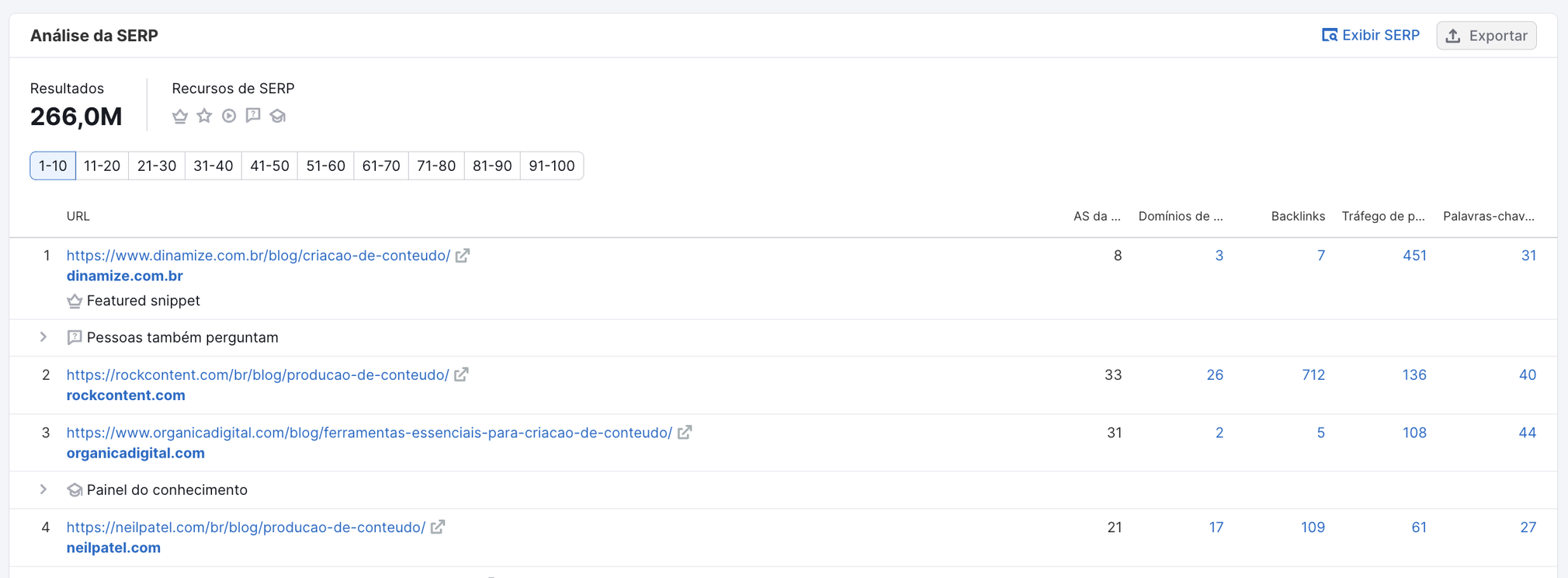This screenshot has width=1568, height=578.
Task: Open the neilpatel.com domain link
Action: tap(113, 548)
